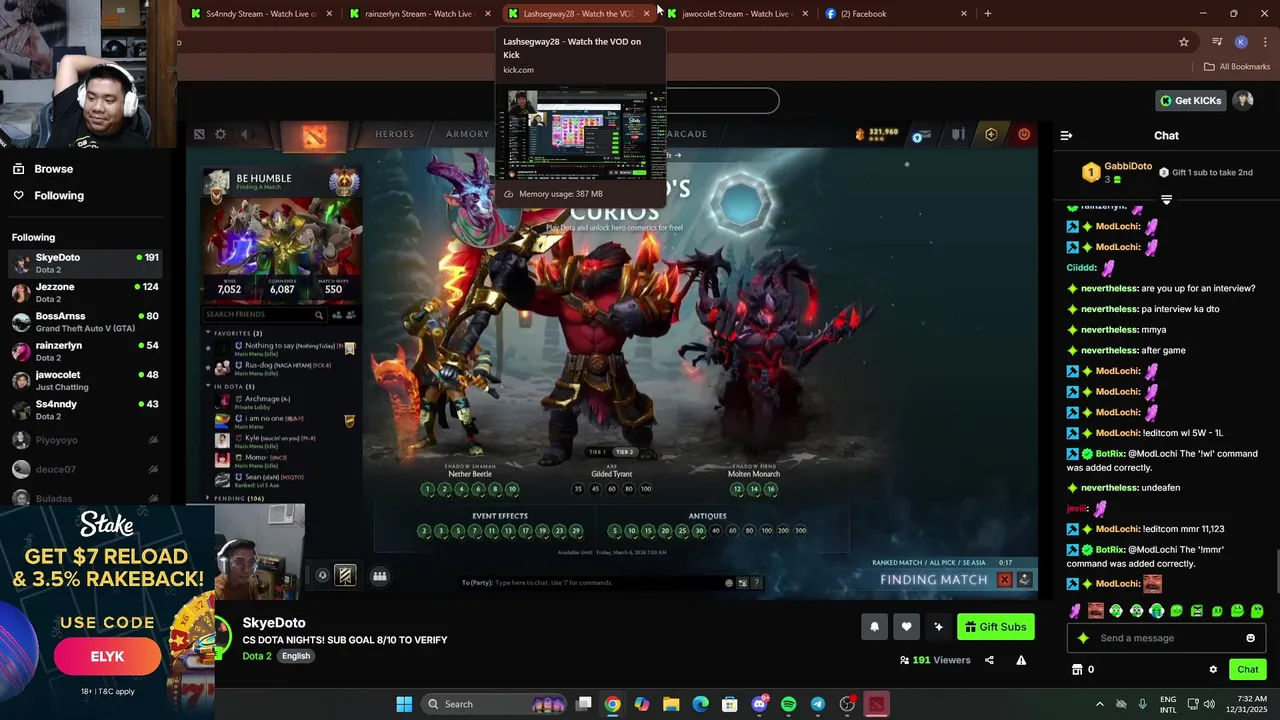Click the English language tag

point(295,656)
